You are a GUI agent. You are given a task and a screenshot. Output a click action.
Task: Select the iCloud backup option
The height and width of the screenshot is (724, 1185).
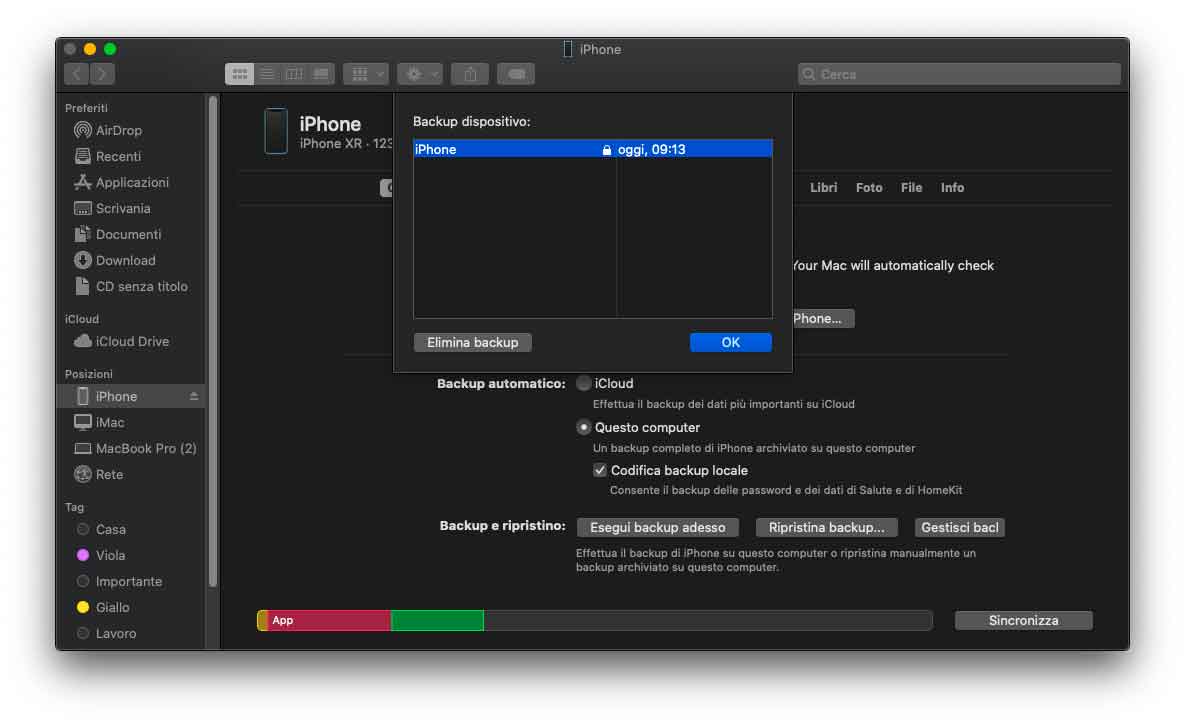583,383
